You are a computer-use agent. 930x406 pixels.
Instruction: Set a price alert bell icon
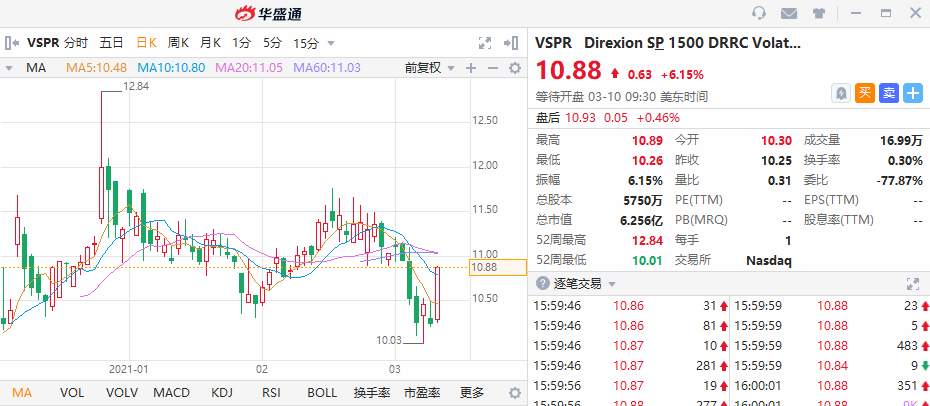pos(841,93)
